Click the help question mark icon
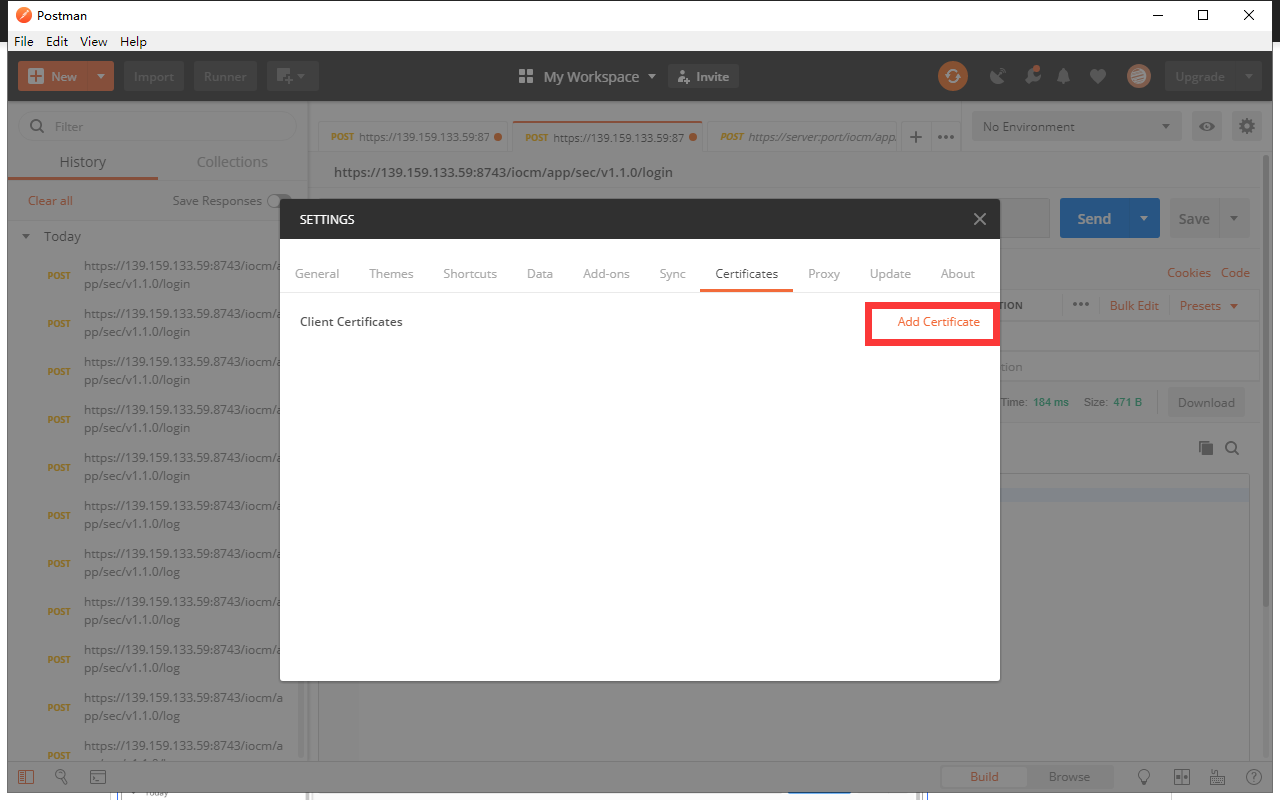This screenshot has height=800, width=1280. pos(1253,776)
